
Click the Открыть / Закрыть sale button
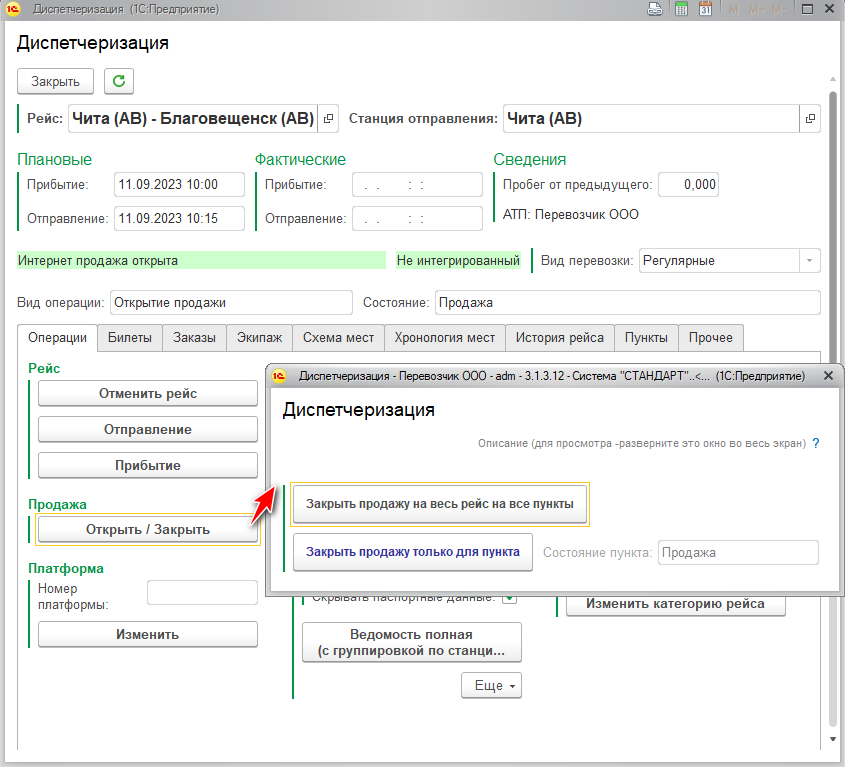pyautogui.click(x=148, y=529)
